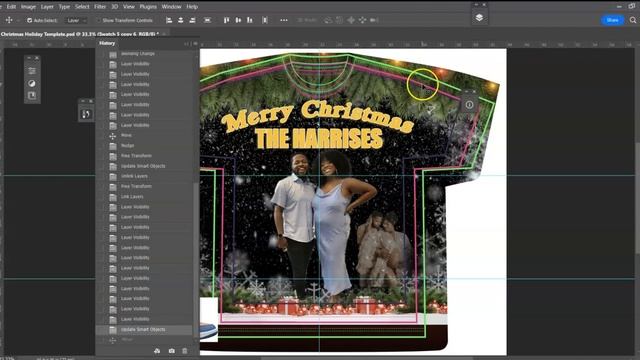Image resolution: width=640 pixels, height=360 pixels.
Task: Open the collapsed Layers panel icon
Action: pyautogui.click(x=479, y=18)
